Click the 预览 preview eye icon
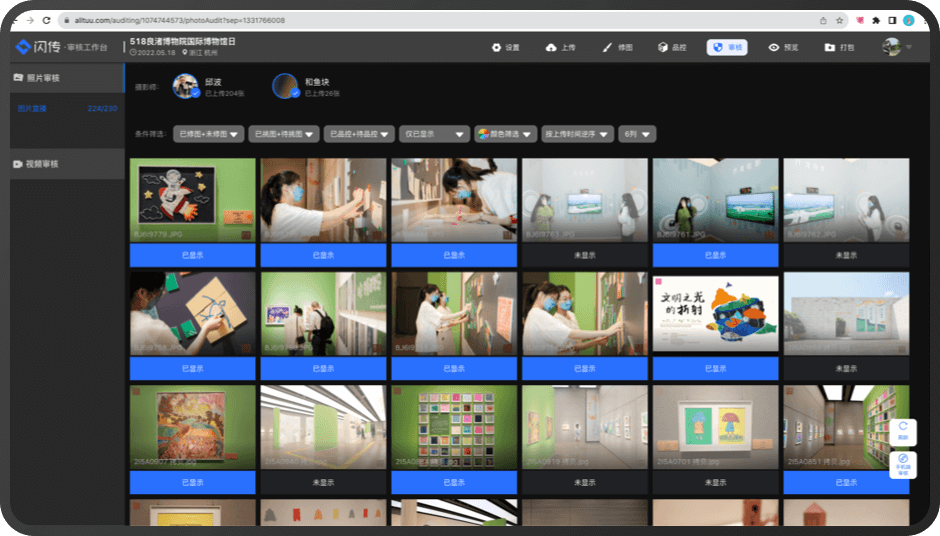940x536 pixels. [782, 47]
